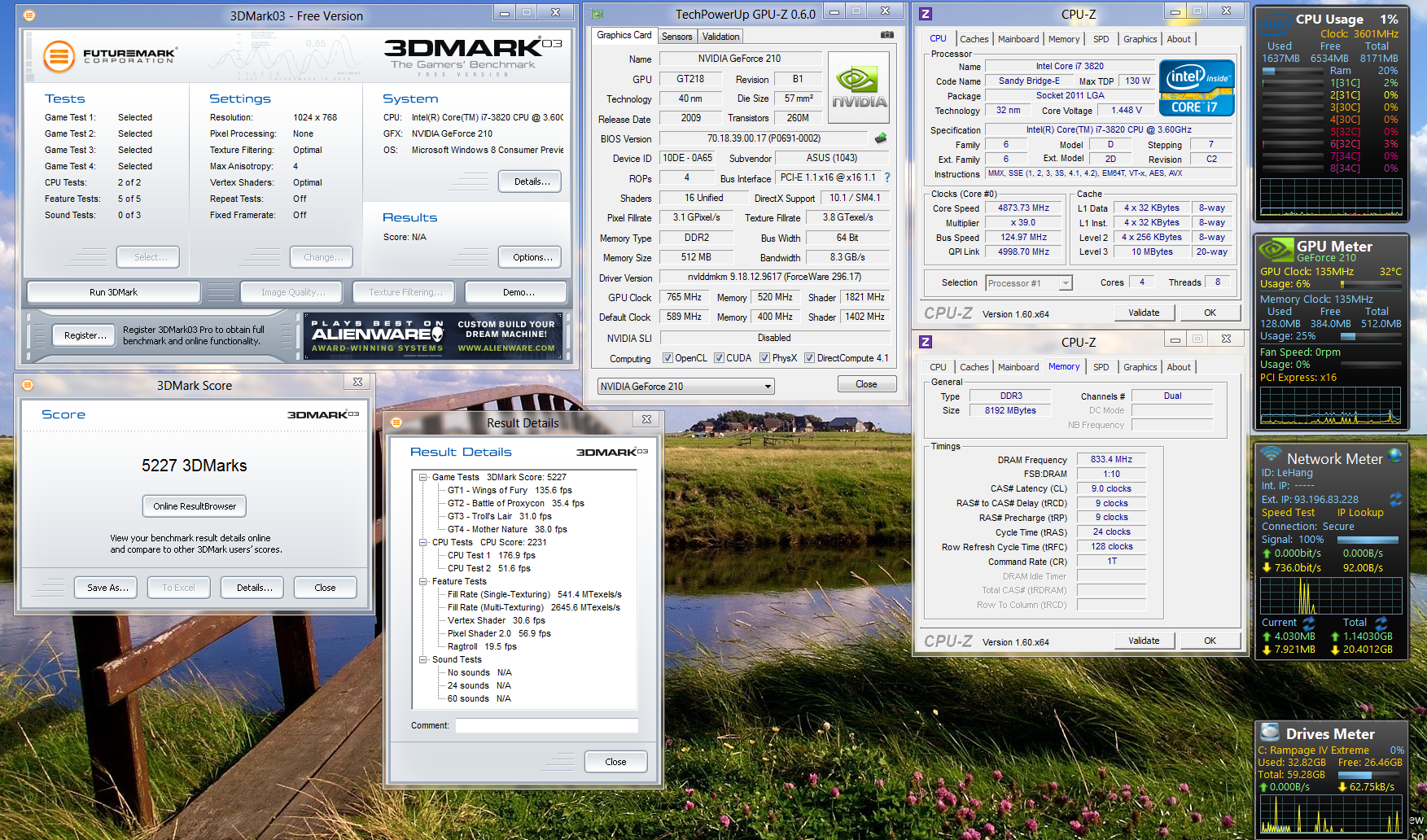Click the Futuremark logo in 3DMark03
1427x840 pixels.
point(110,56)
